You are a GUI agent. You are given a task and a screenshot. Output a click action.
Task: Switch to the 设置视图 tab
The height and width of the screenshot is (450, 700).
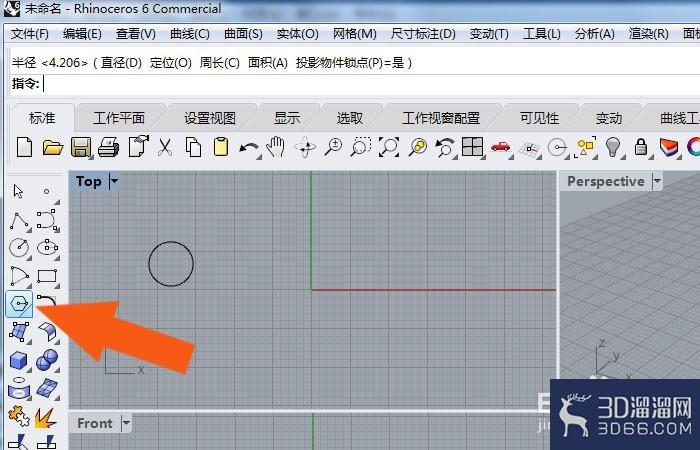tap(210, 118)
